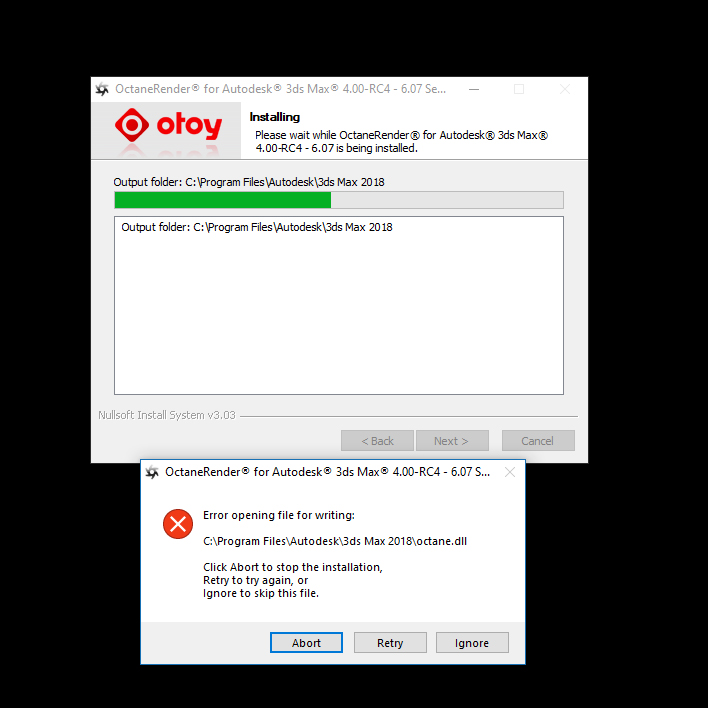This screenshot has height=708, width=708.
Task: Click the Nullsoft Install System v3.03 label
Action: [x=167, y=415]
